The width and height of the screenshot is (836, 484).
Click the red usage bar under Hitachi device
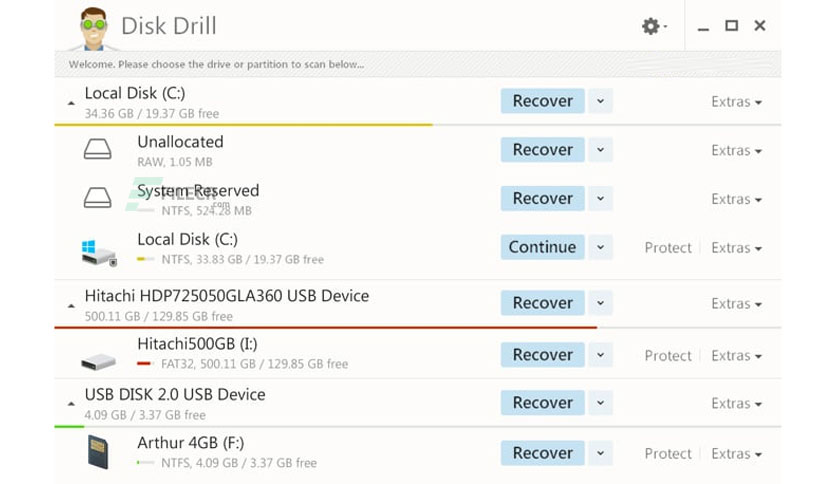325,327
